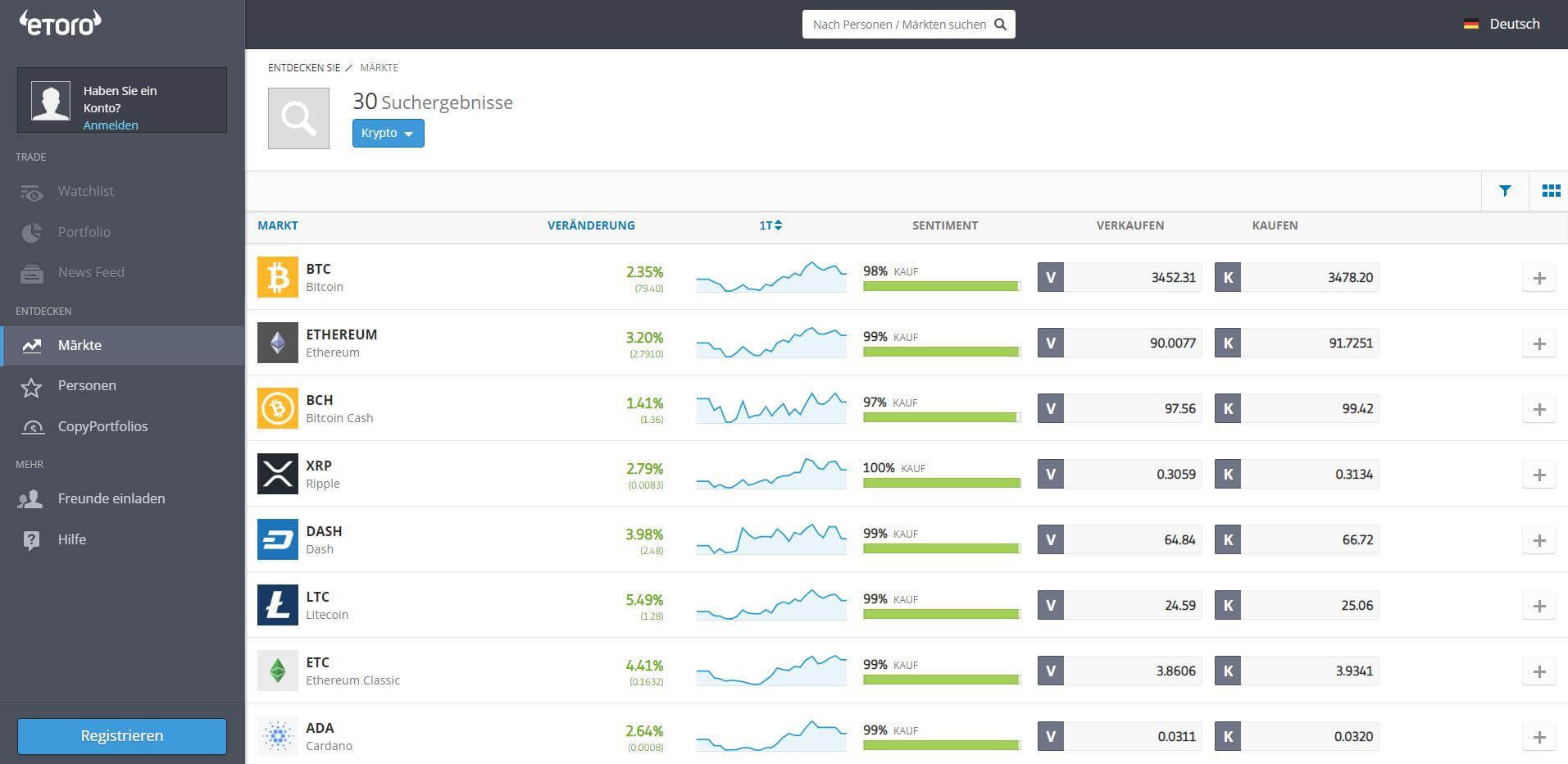This screenshot has width=1568, height=764.
Task: Click the BCH 97% sentiment bar
Action: click(x=942, y=417)
